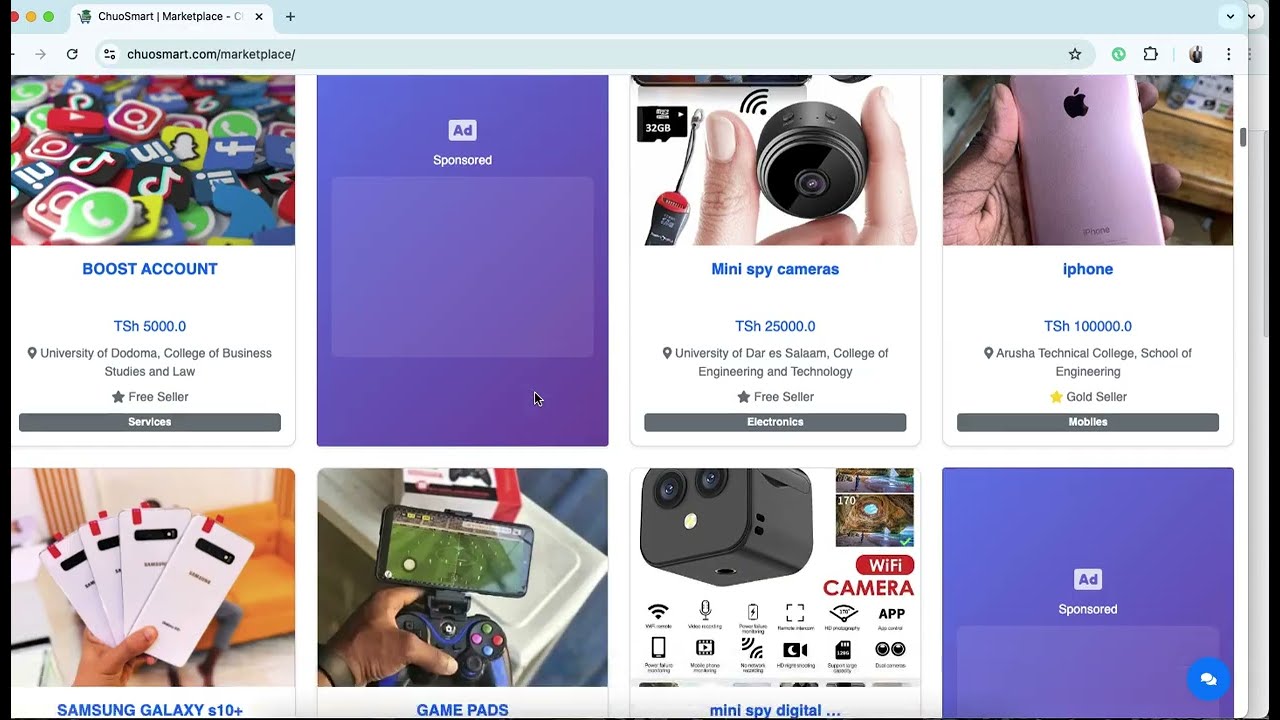
Task: Open Chrome three-dot menu
Action: click(x=1229, y=54)
